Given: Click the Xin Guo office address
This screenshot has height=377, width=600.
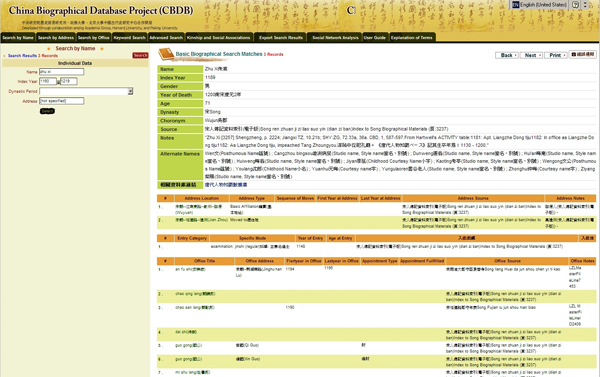Looking at the screenshot, I should pos(248,359).
